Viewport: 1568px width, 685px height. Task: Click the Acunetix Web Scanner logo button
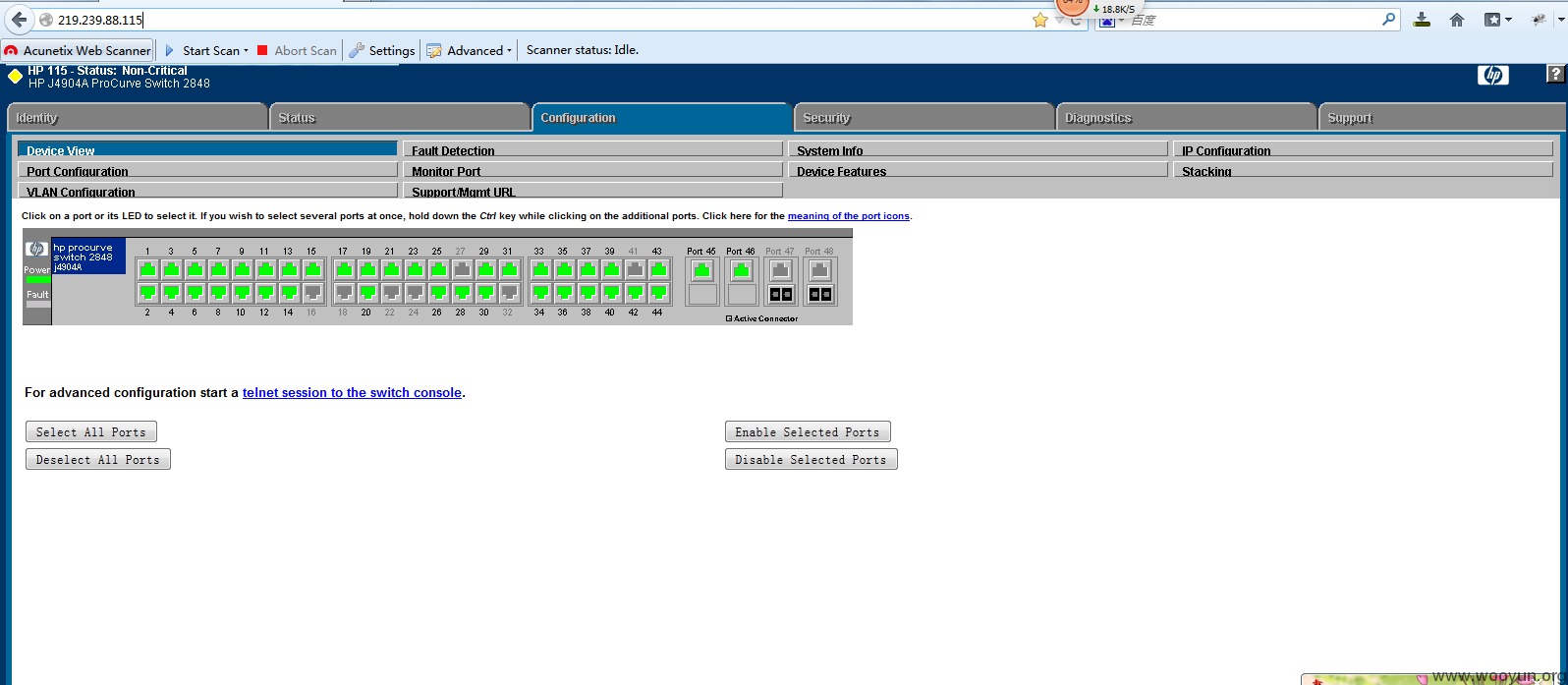(78, 50)
